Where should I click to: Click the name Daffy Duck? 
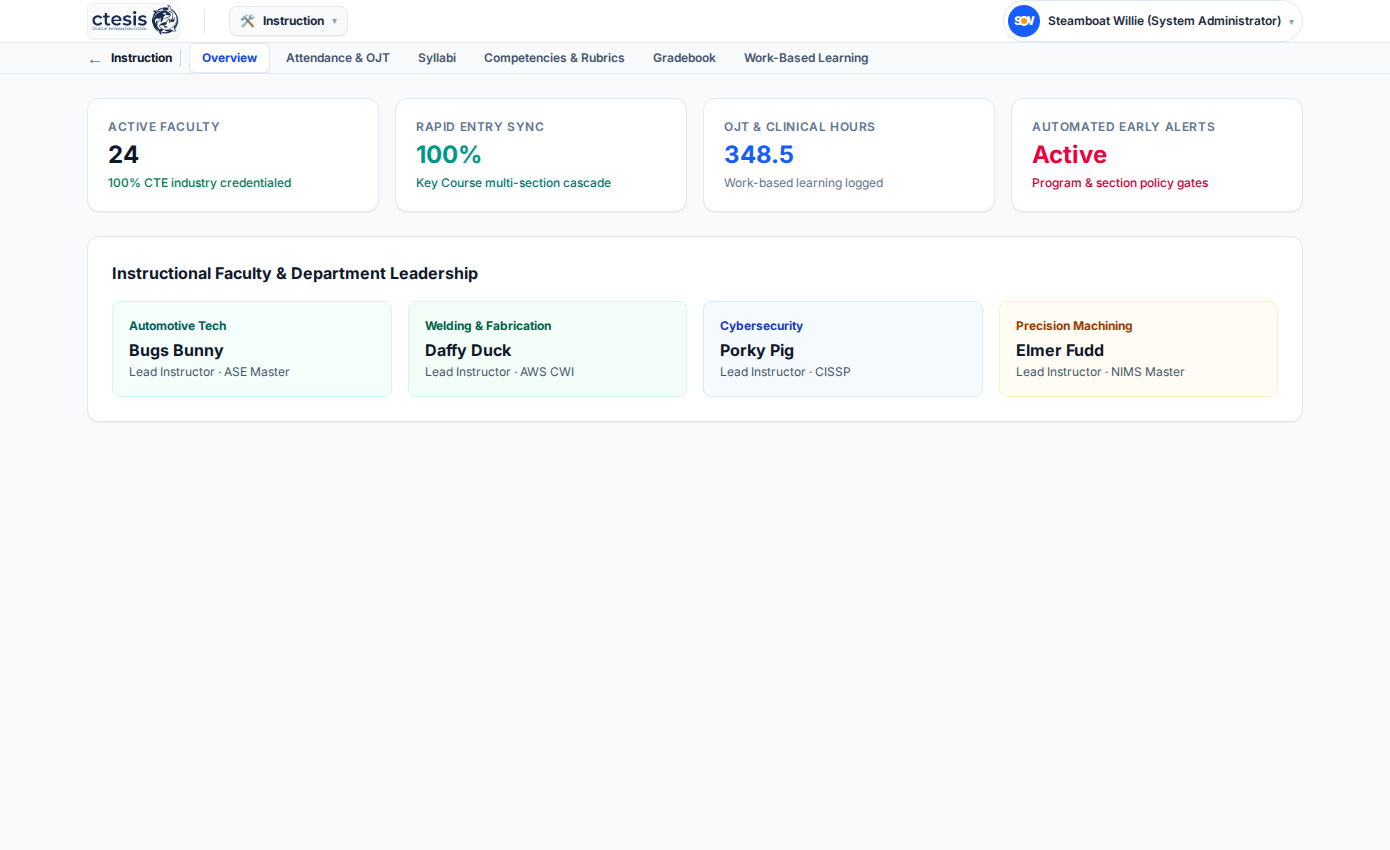point(468,350)
